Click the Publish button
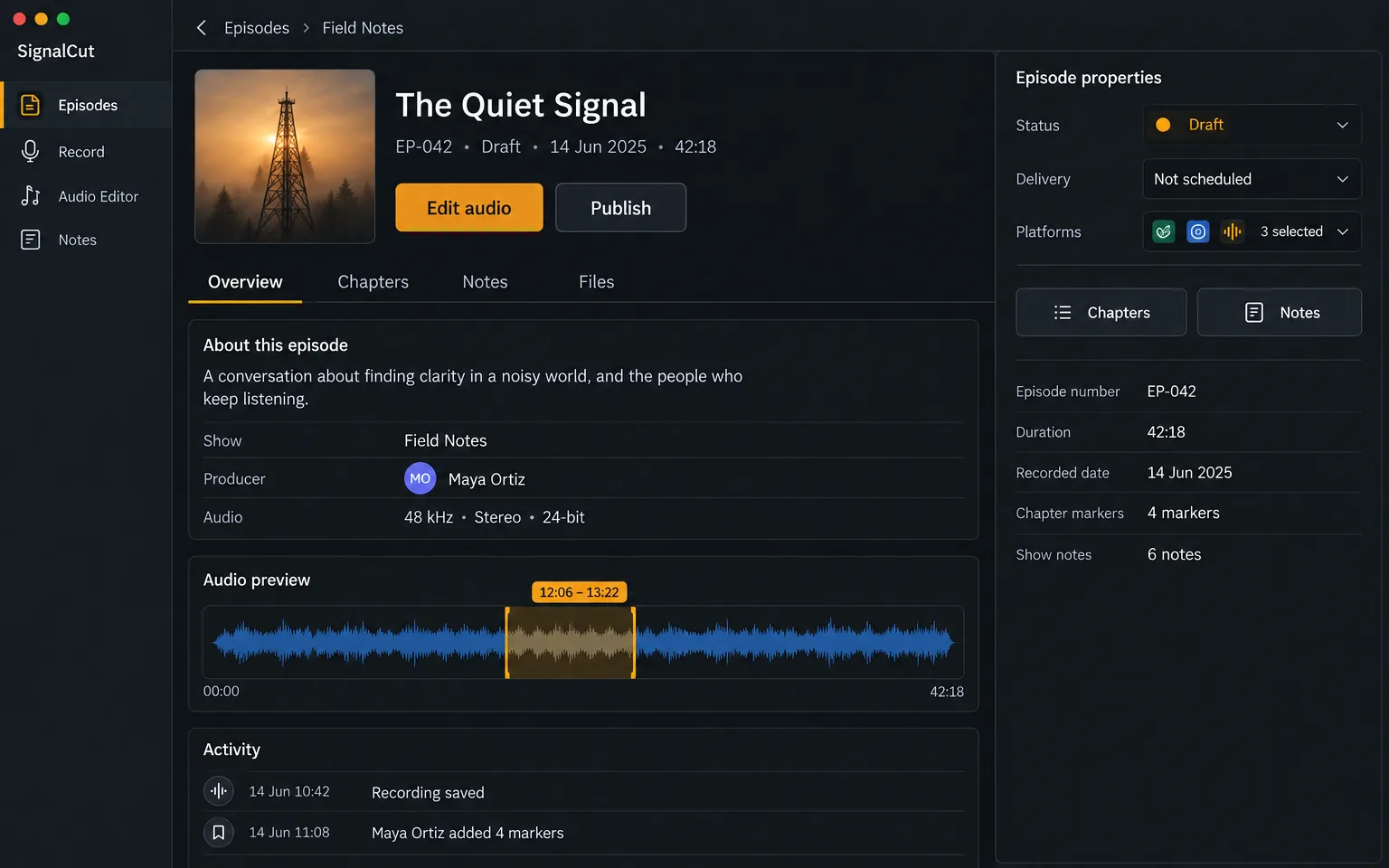Screen dimensions: 1389x868 point(621,208)
